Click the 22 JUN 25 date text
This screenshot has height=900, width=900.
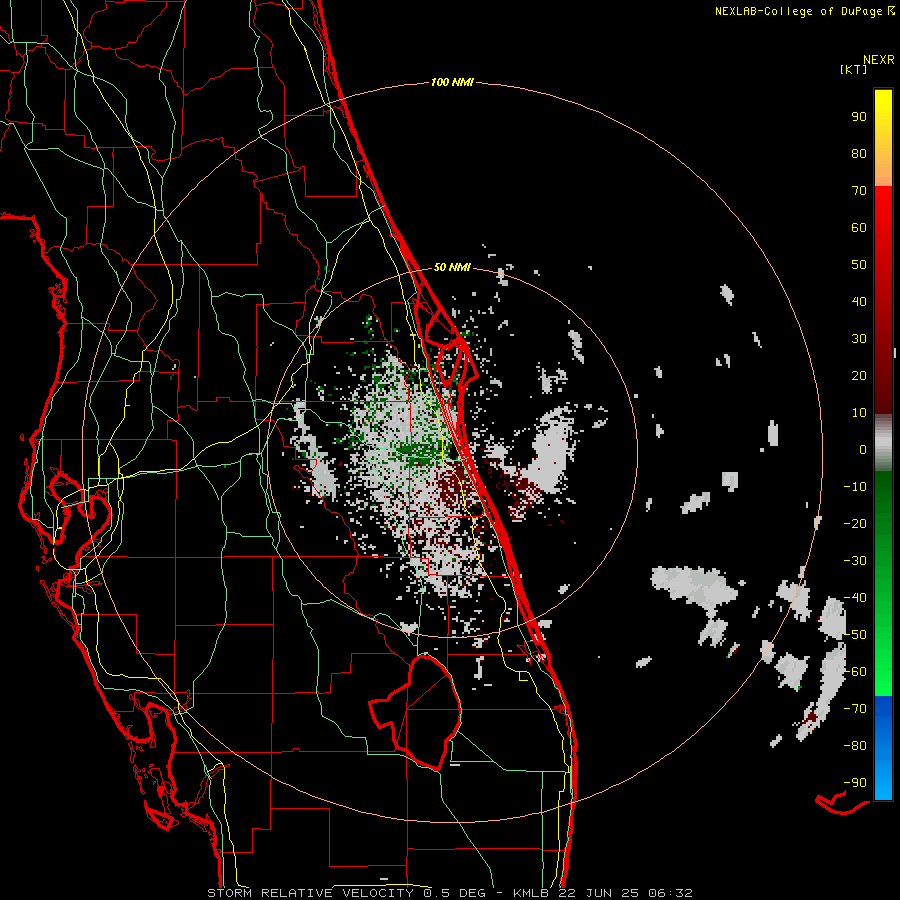pyautogui.click(x=600, y=893)
